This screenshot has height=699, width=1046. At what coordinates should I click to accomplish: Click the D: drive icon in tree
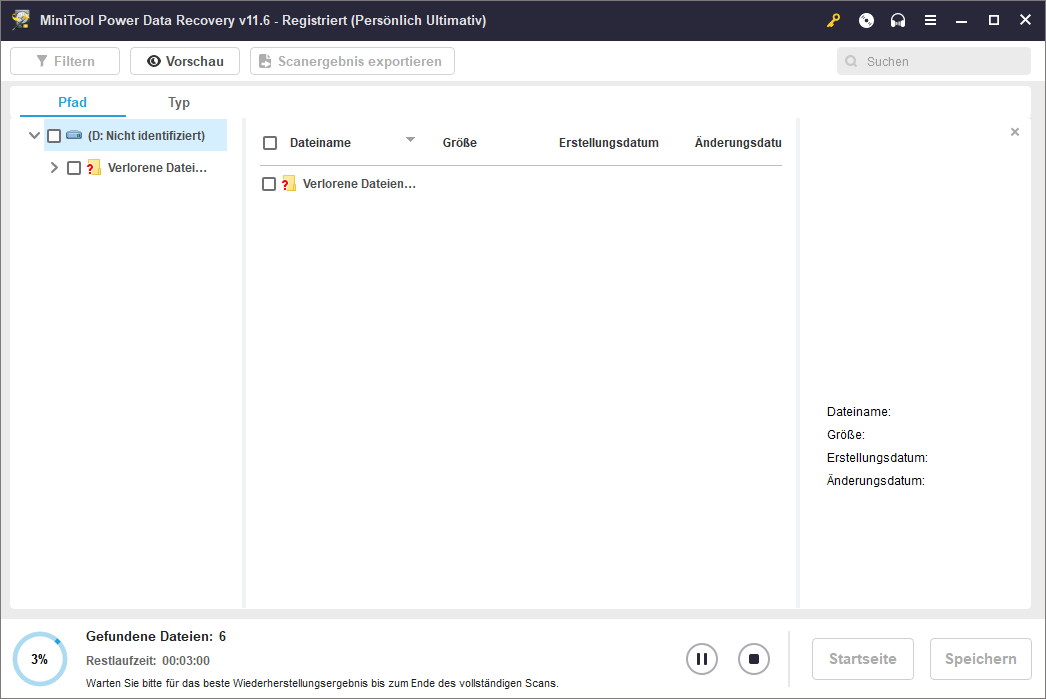pos(74,136)
